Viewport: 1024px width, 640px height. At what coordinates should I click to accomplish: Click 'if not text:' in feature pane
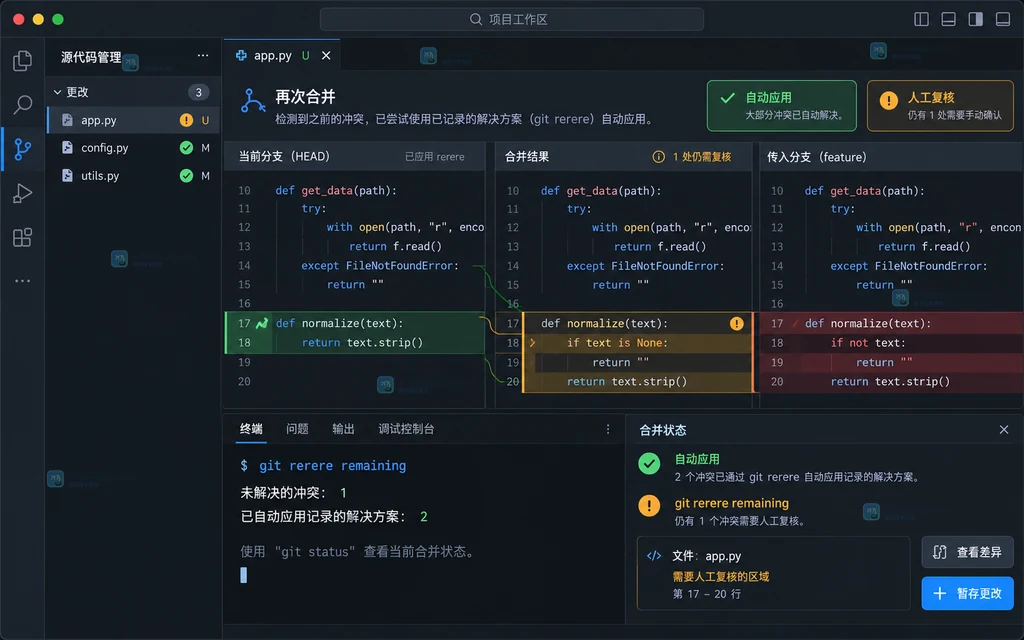click(x=867, y=343)
